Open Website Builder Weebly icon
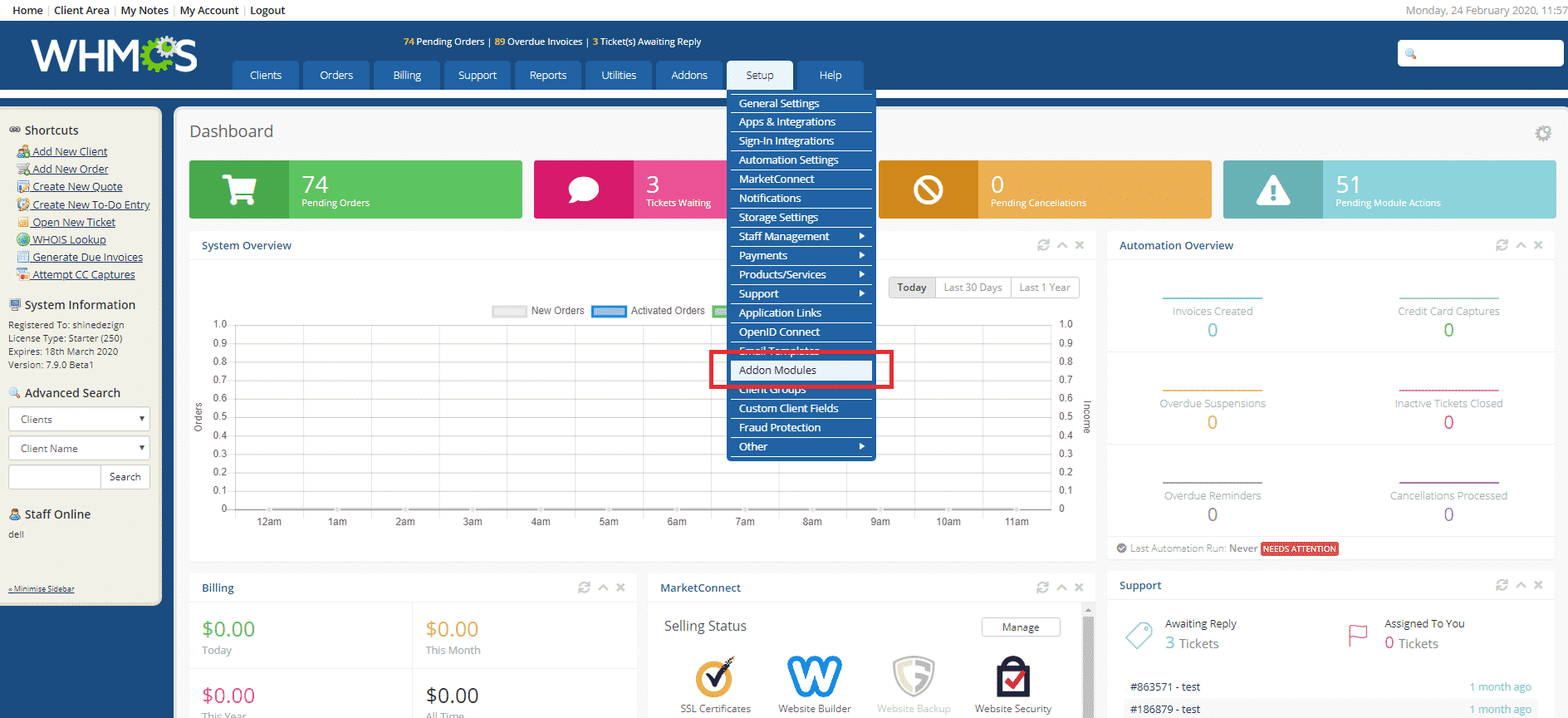Viewport: 1568px width, 718px height. click(x=814, y=676)
